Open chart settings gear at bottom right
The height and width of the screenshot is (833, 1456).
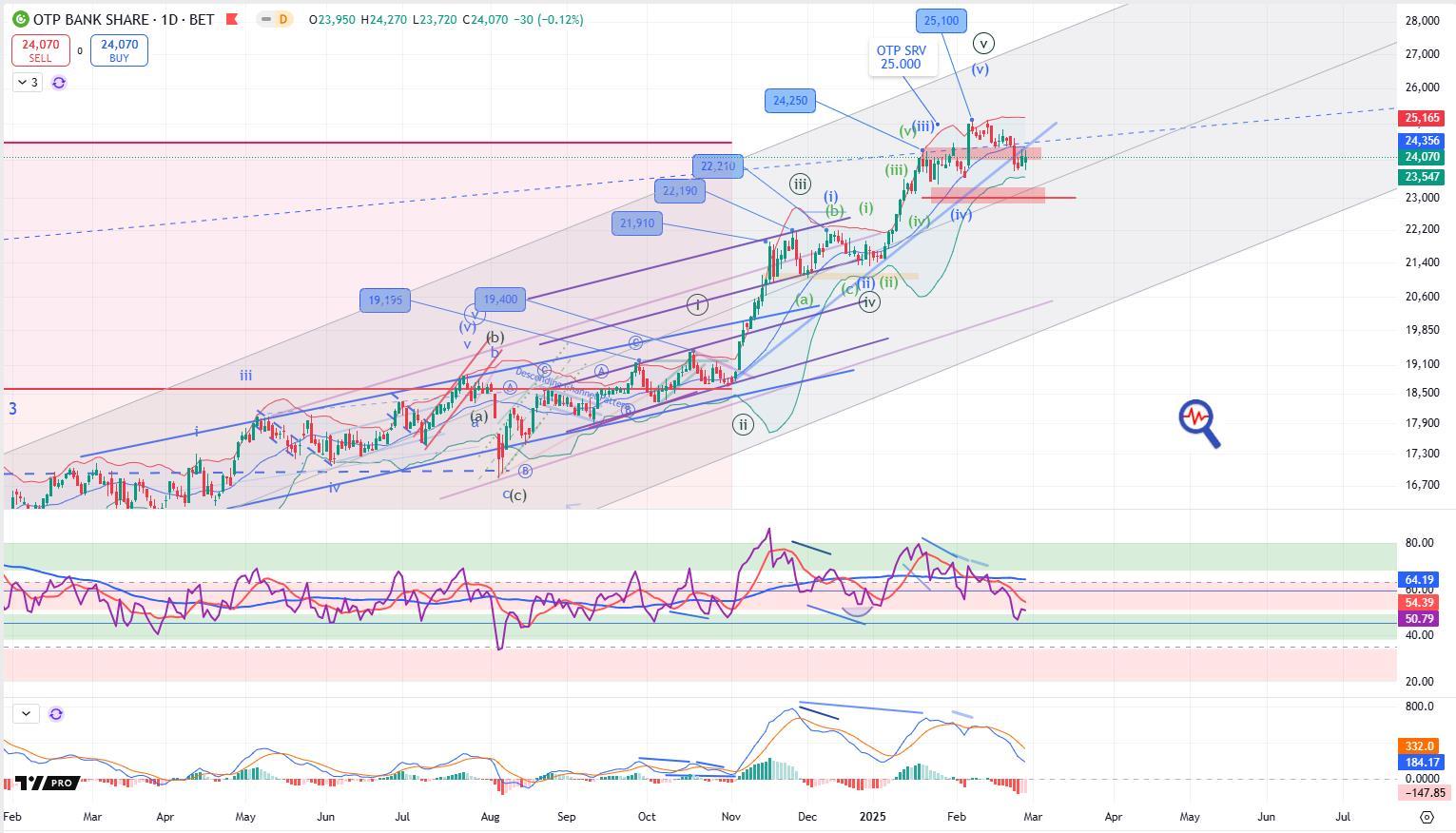(x=1427, y=817)
